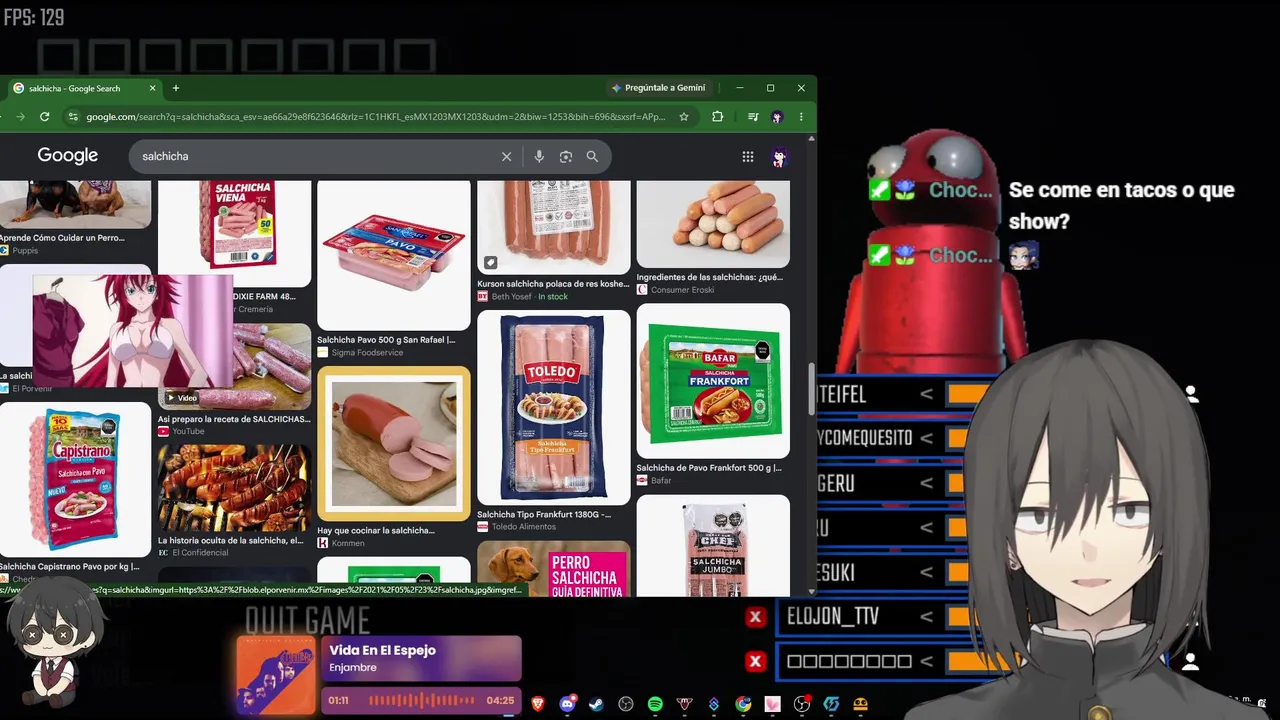Image resolution: width=1280 pixels, height=720 pixels.
Task: Open grilled sausages thumbnail
Action: [x=234, y=488]
